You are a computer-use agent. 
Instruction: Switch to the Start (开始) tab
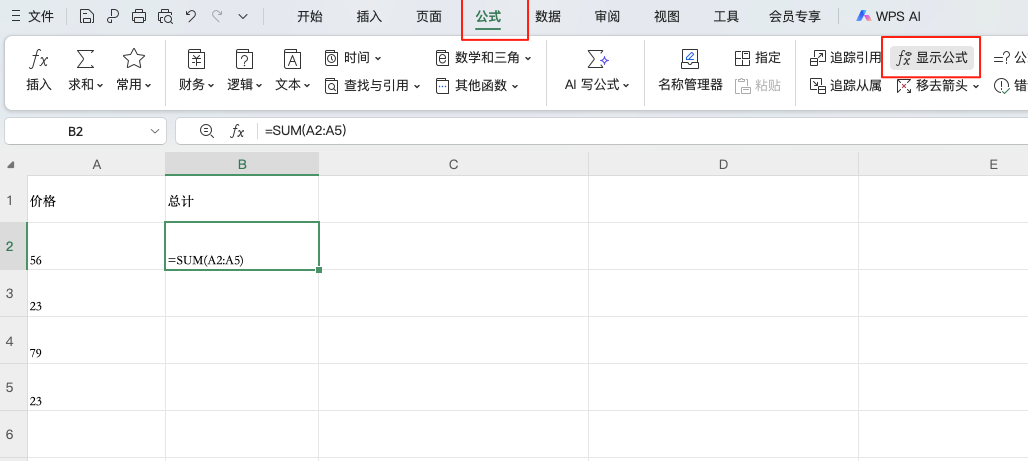310,16
